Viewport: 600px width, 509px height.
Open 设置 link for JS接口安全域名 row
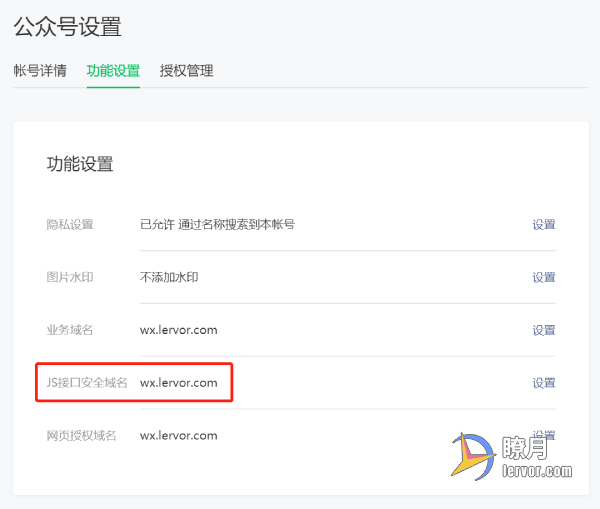coord(544,383)
